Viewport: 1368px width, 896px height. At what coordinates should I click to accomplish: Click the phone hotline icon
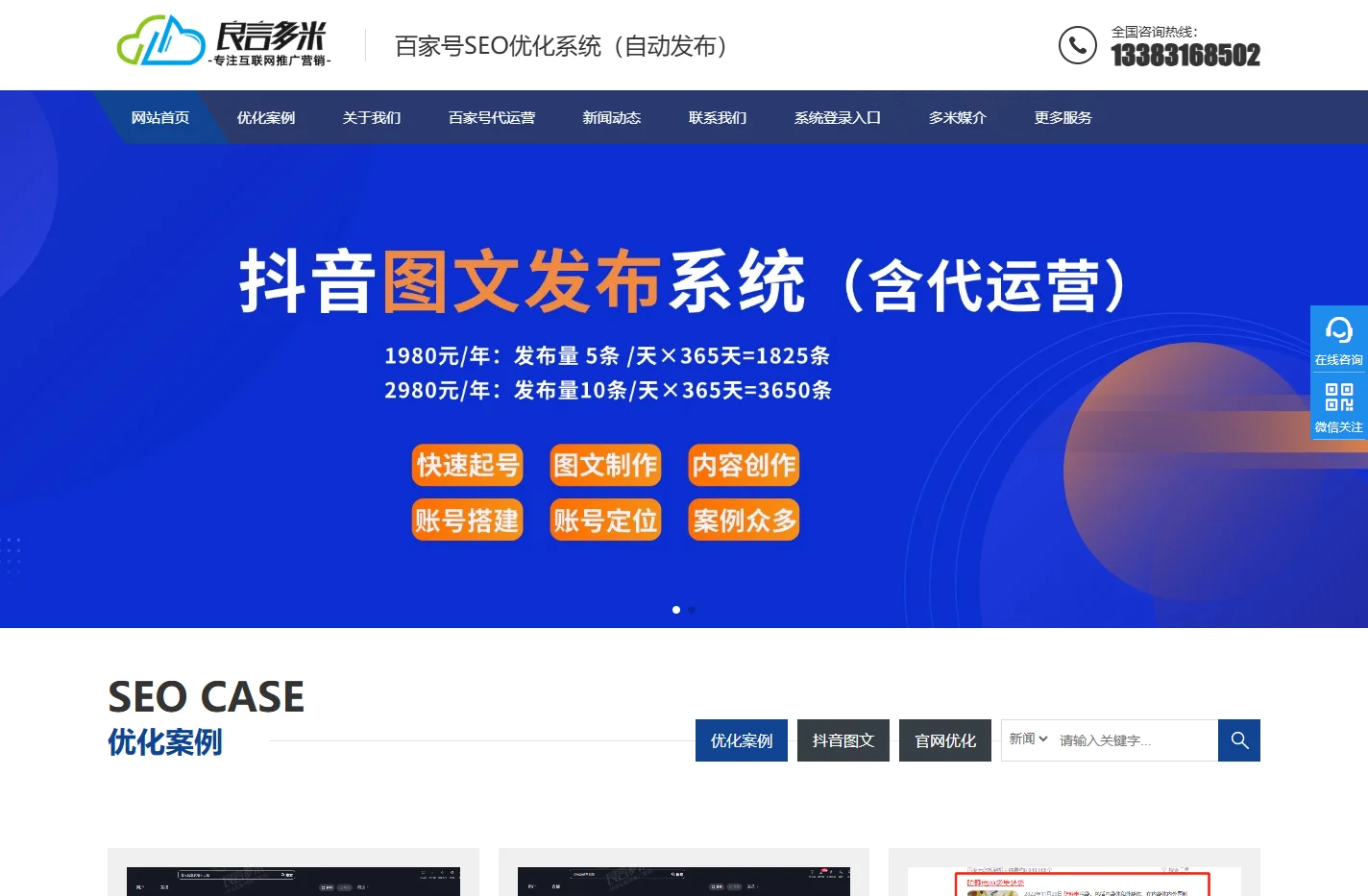pos(1077,45)
